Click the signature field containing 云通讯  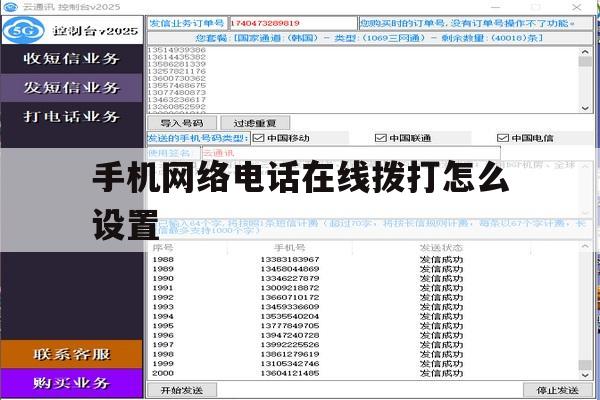351,153
